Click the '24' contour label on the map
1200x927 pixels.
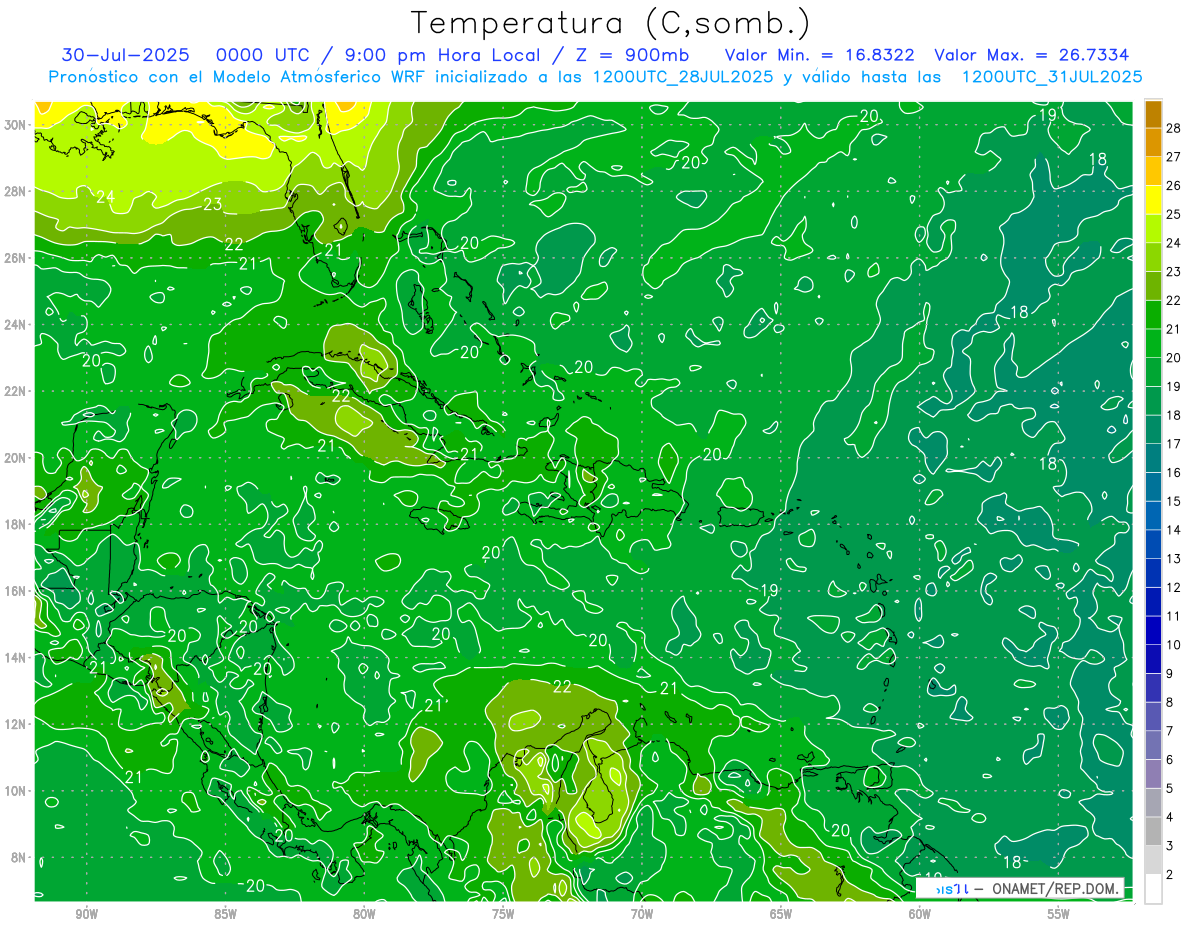point(105,197)
